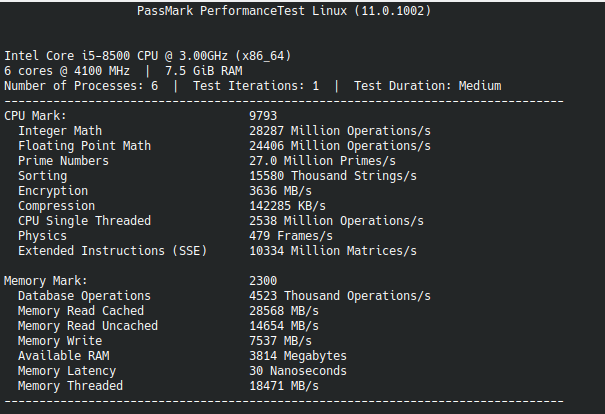Click the value '27.0 Million Primes/s'
The image size is (605, 414).
click(x=323, y=161)
